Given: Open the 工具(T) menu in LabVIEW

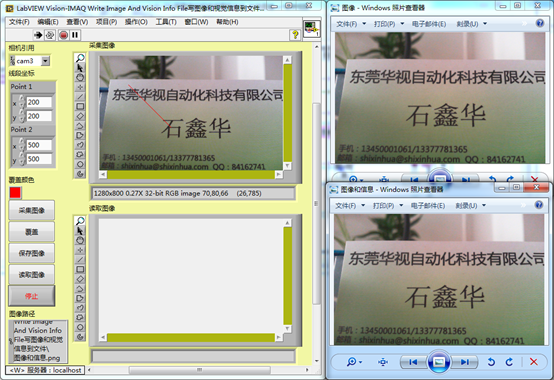Looking at the screenshot, I should pyautogui.click(x=166, y=22).
